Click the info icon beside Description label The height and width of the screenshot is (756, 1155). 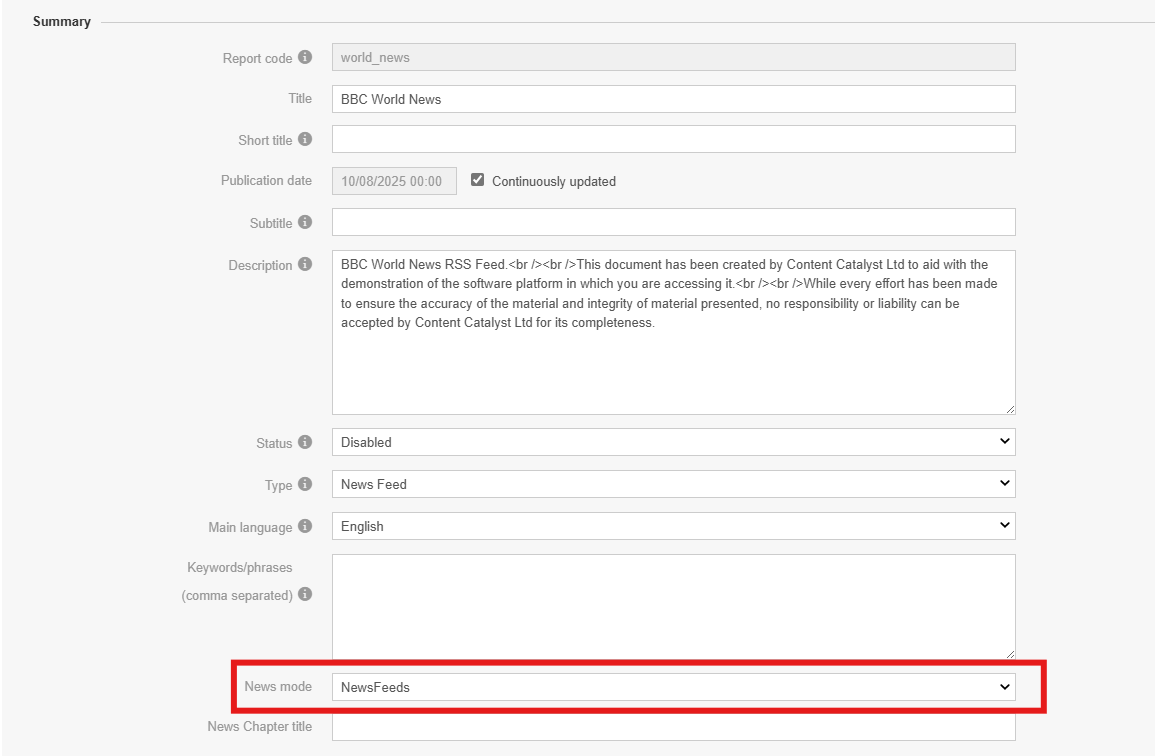pyautogui.click(x=305, y=265)
